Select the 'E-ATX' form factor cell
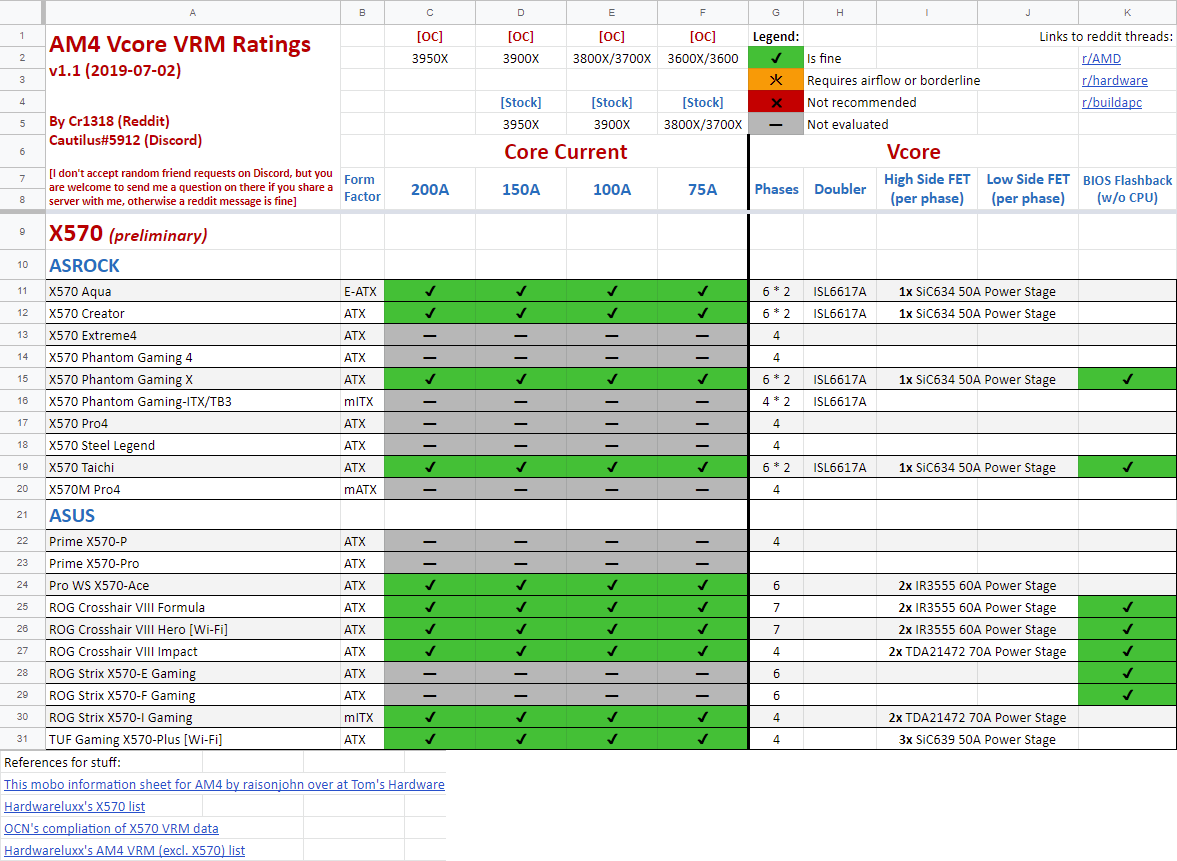 [x=363, y=291]
